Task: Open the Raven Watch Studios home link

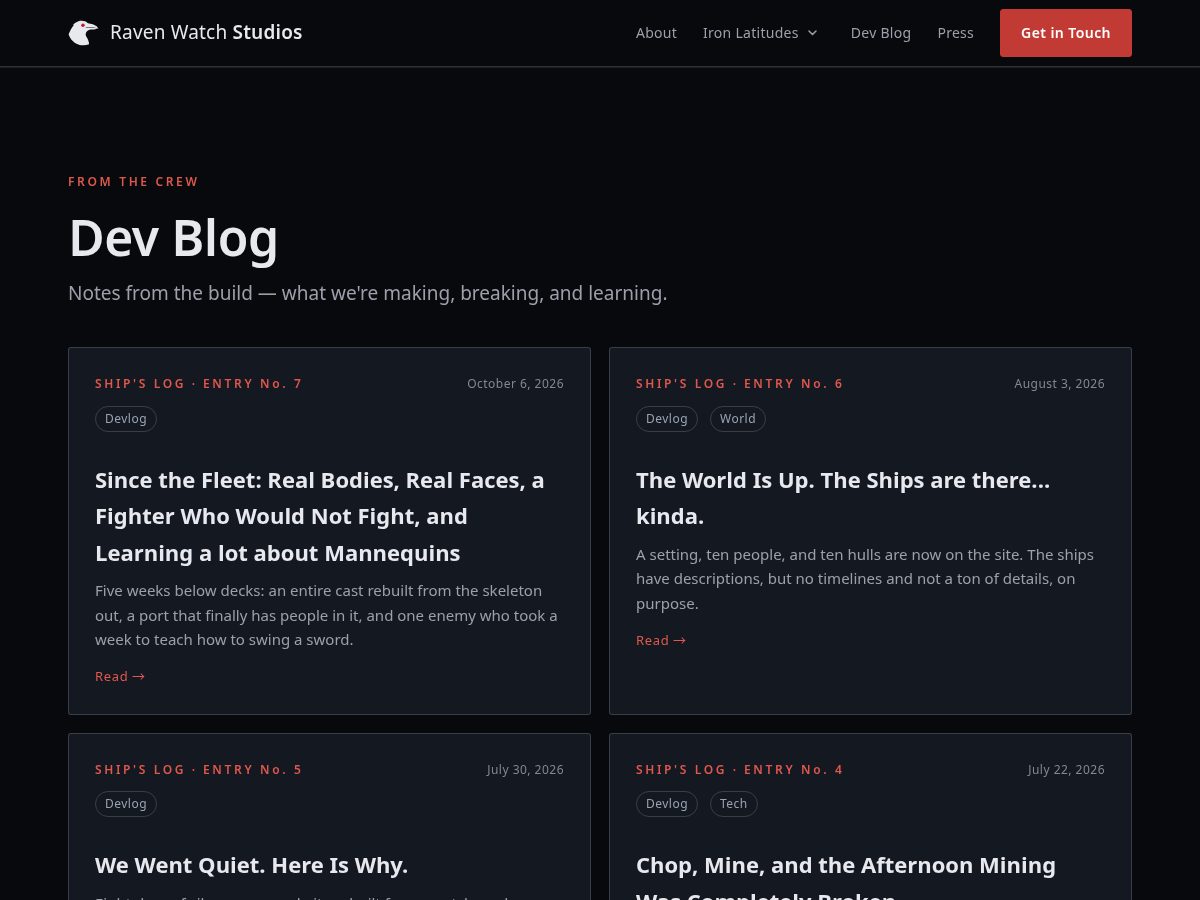Action: 185,33
